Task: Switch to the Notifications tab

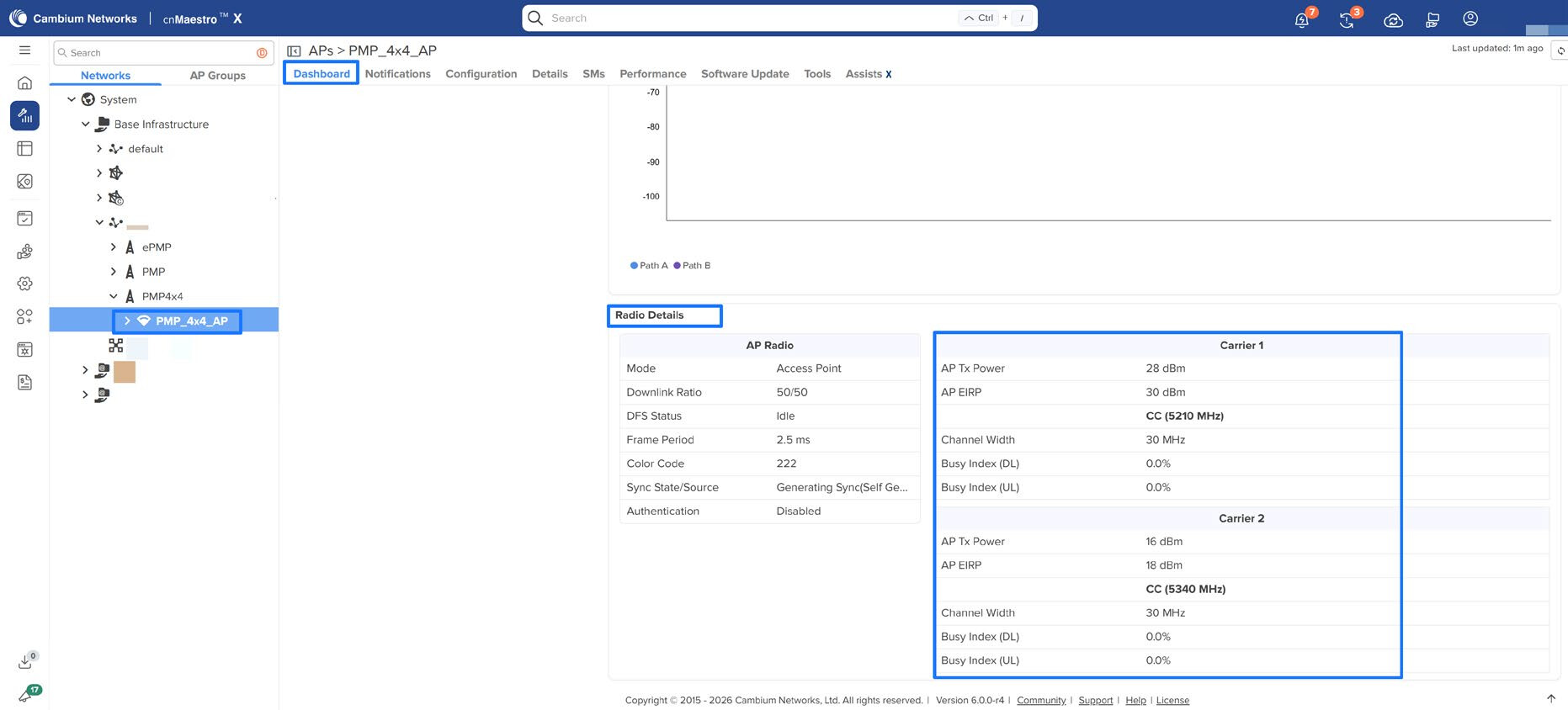Action: coord(398,74)
